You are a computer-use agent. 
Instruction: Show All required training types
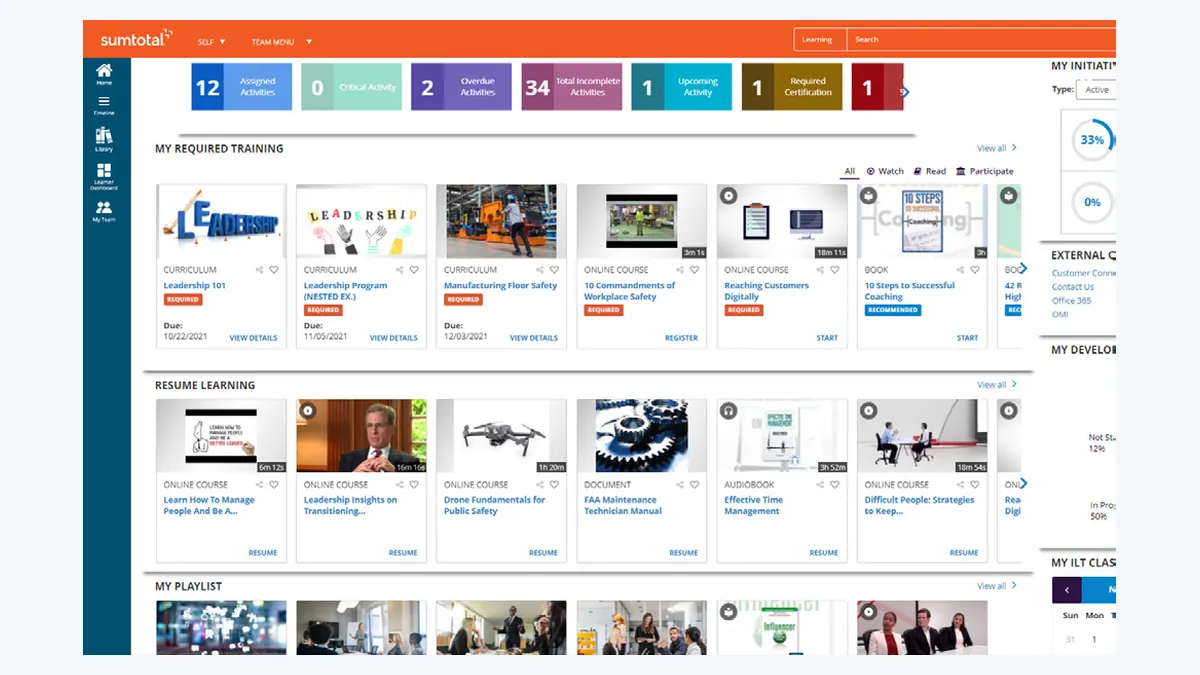point(850,171)
